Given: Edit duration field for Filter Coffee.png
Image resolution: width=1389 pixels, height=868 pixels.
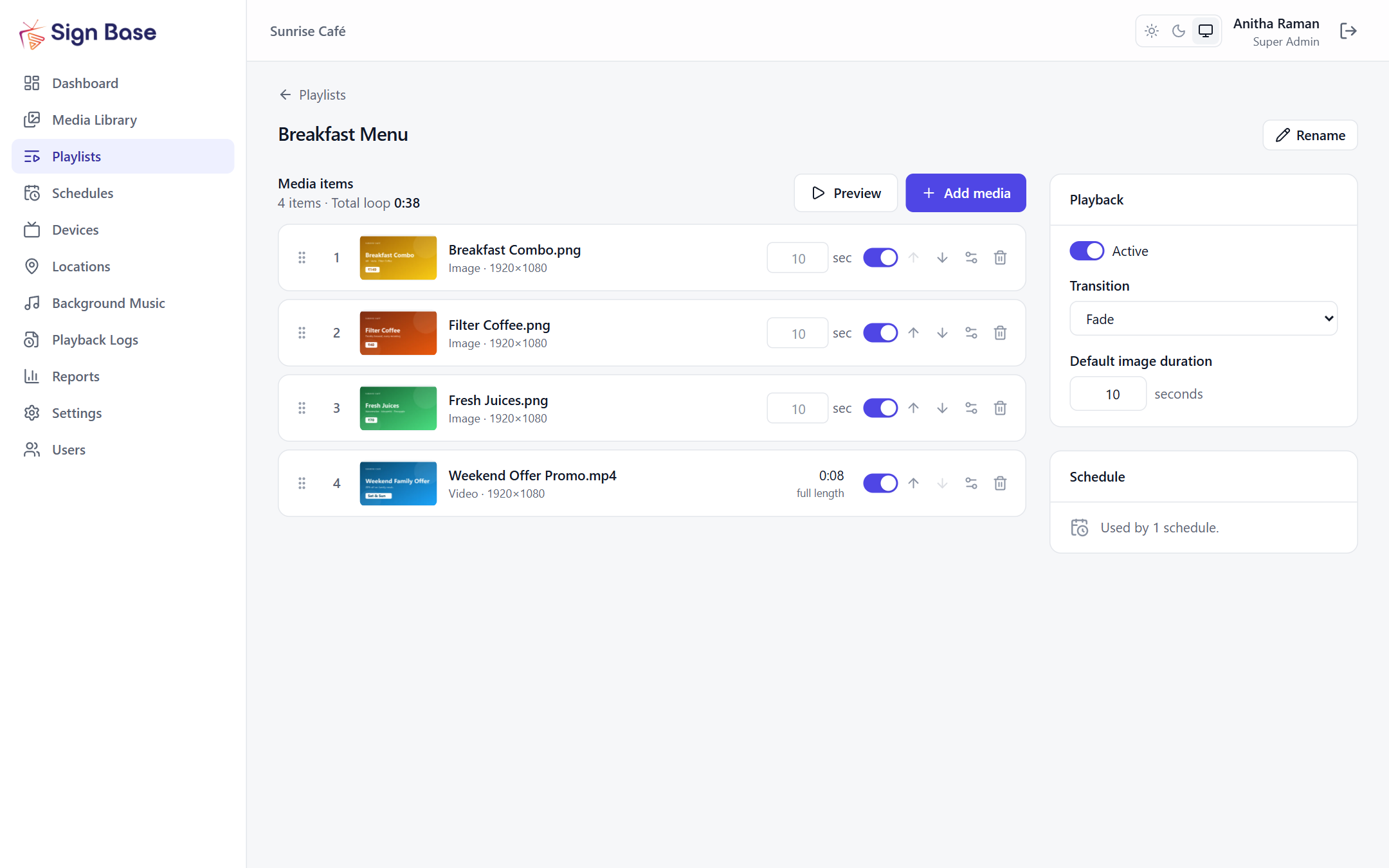Looking at the screenshot, I should [797, 333].
